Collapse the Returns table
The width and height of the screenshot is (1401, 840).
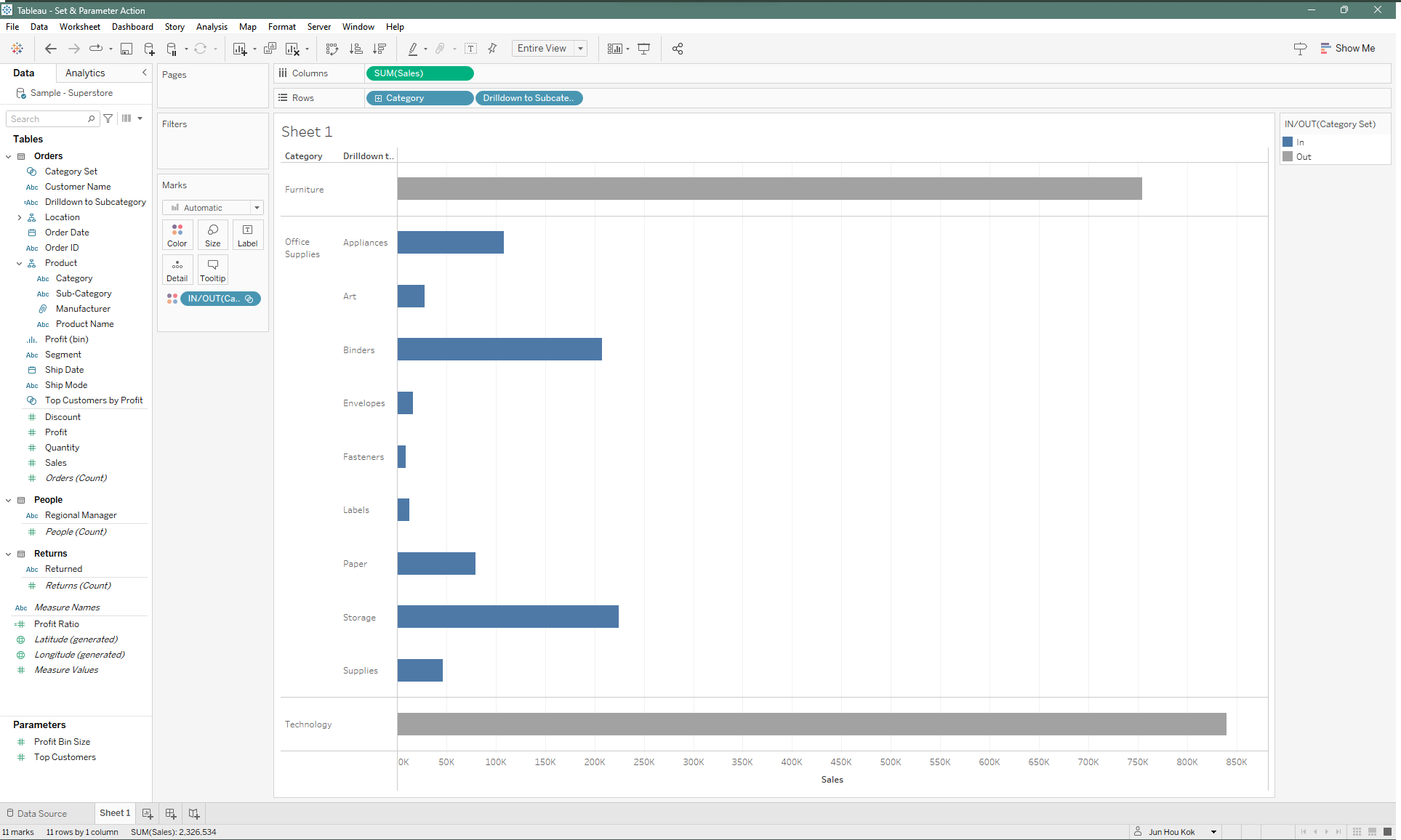(x=9, y=554)
